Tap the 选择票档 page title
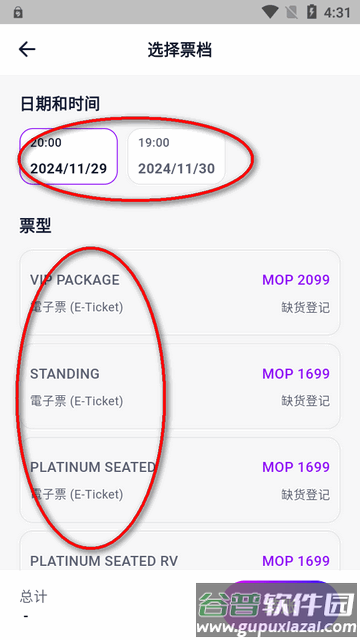This screenshot has height=640, width=360. coord(180,50)
